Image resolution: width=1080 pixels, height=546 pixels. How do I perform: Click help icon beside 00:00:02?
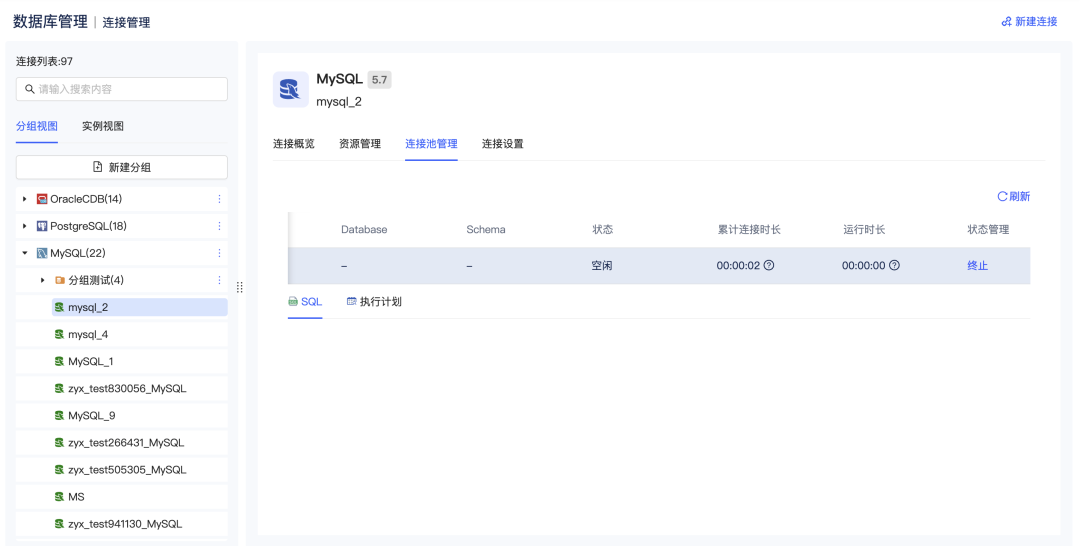click(x=769, y=265)
